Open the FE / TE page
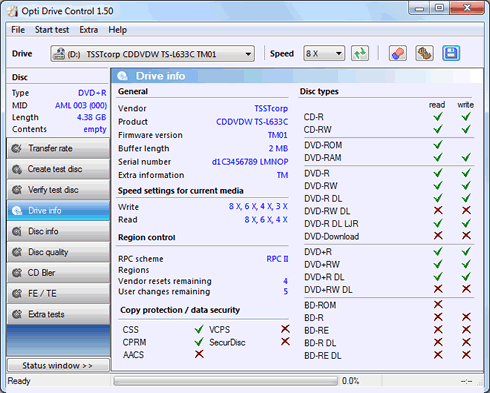 pos(58,294)
